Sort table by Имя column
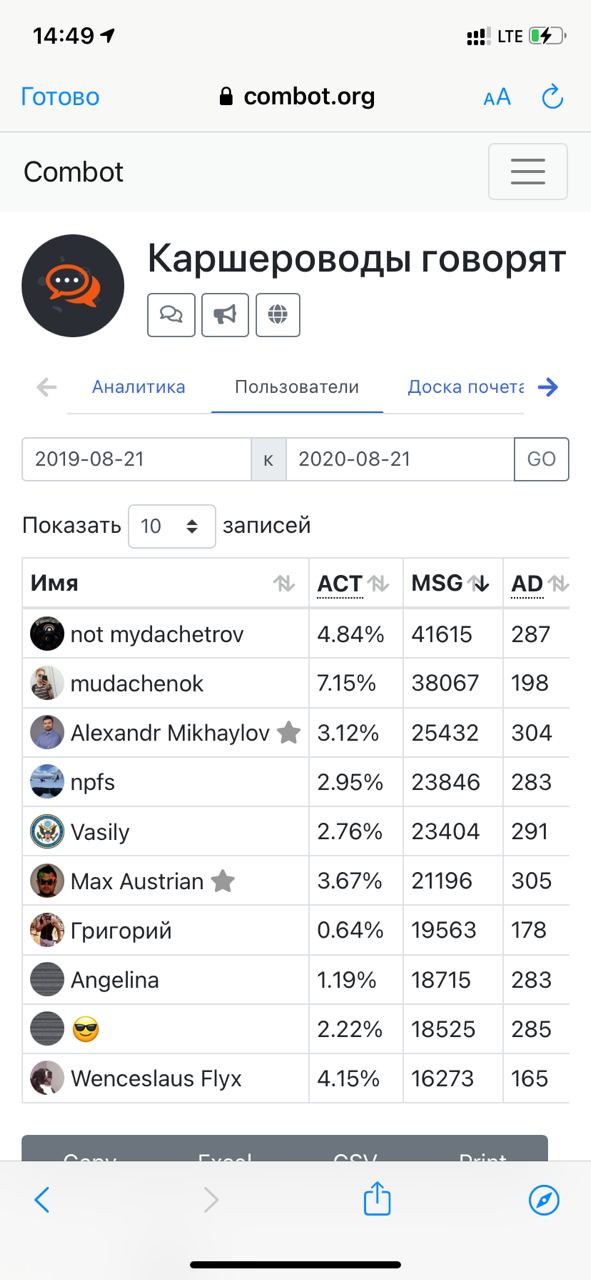This screenshot has height=1280, width=591. pos(165,583)
